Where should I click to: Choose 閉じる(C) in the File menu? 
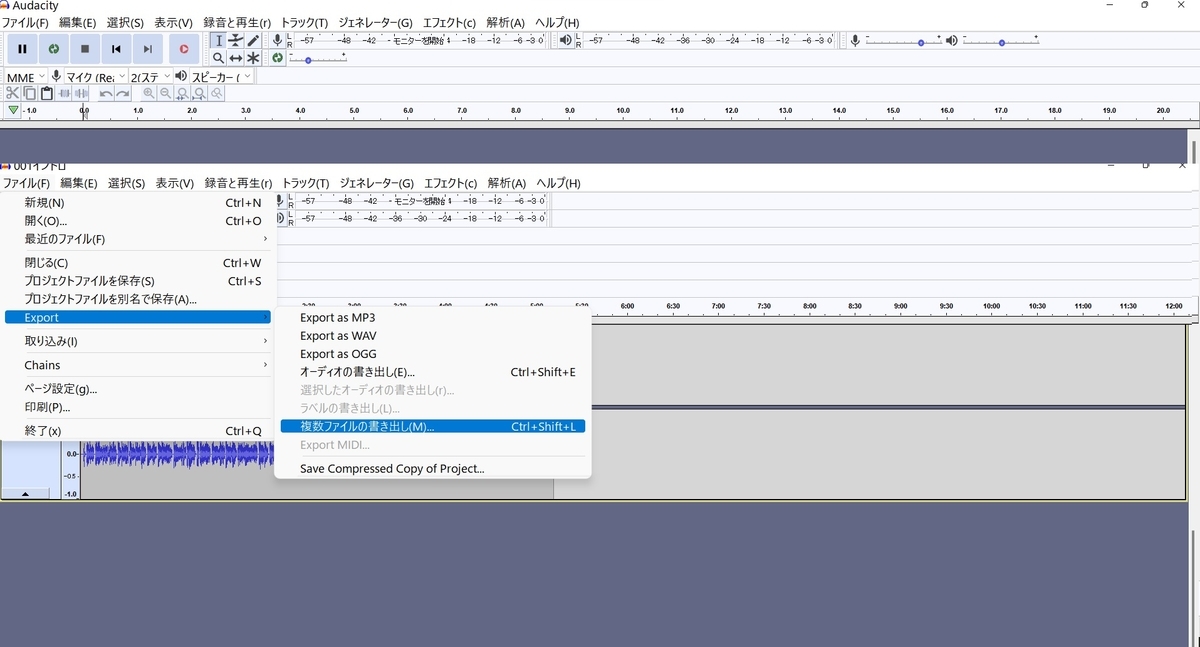click(138, 263)
